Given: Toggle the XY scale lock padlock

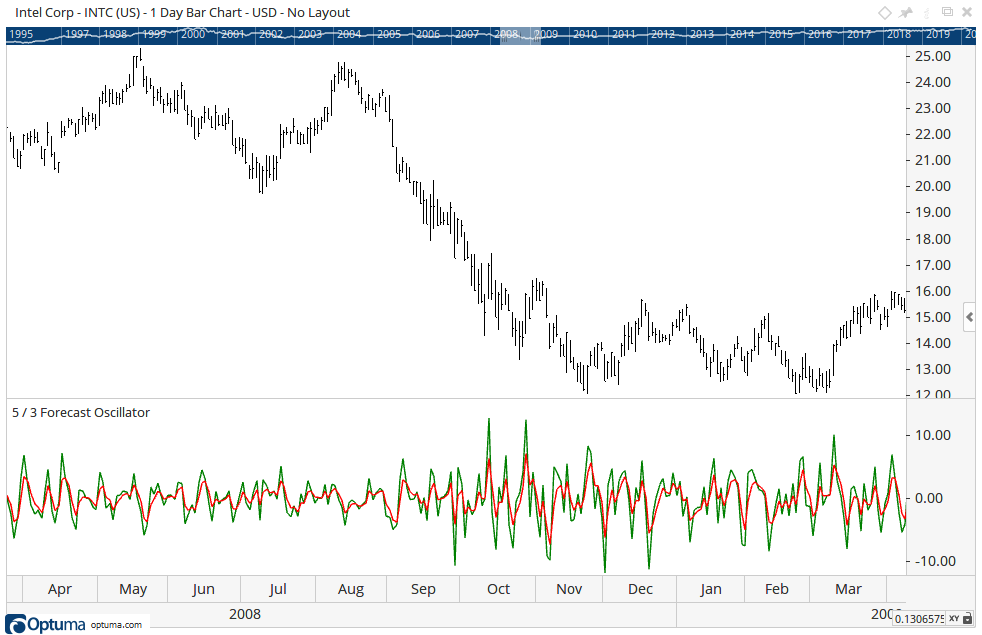Looking at the screenshot, I should [x=967, y=618].
